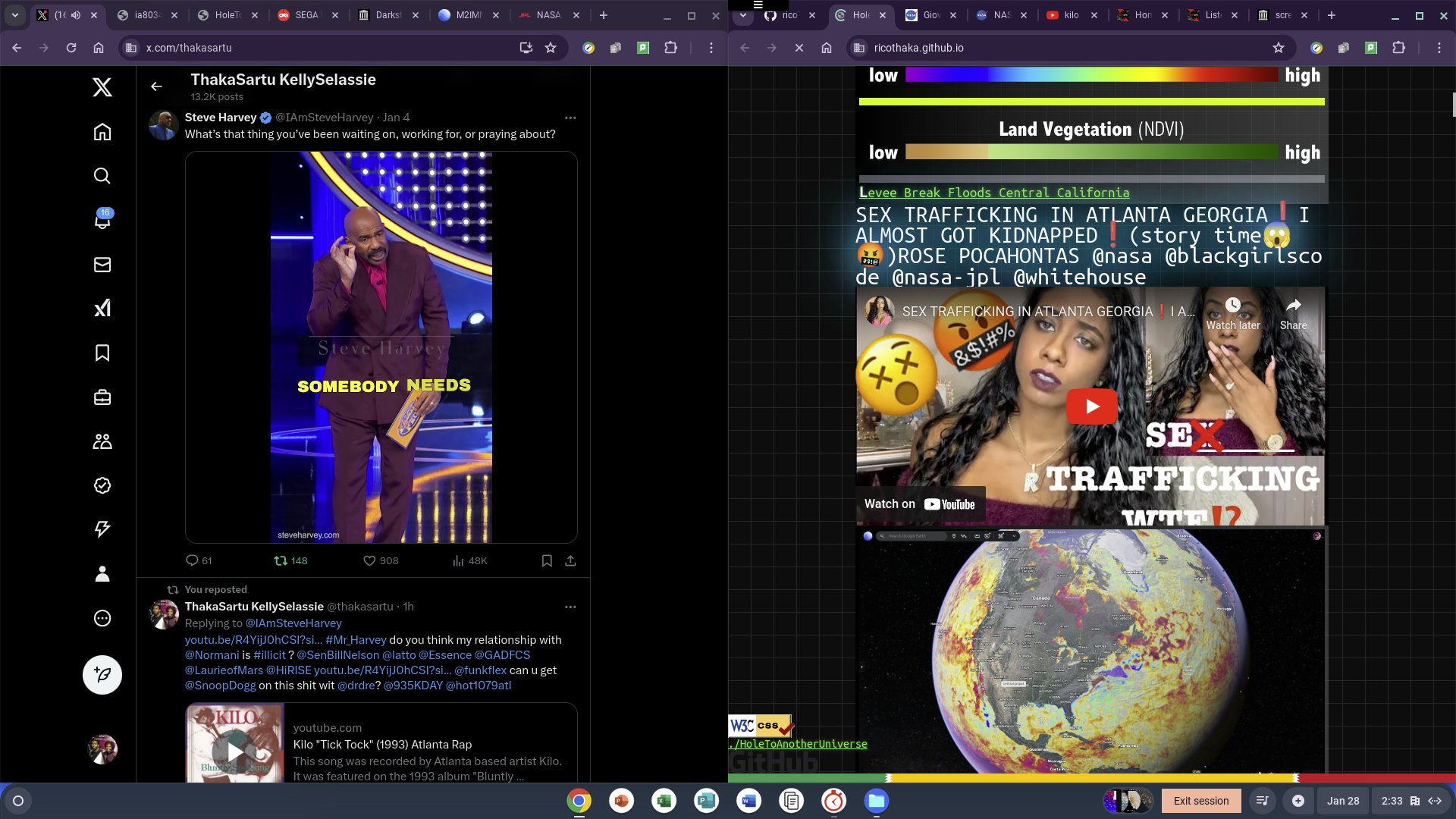Open the Explore search icon in X sidebar

pyautogui.click(x=102, y=176)
